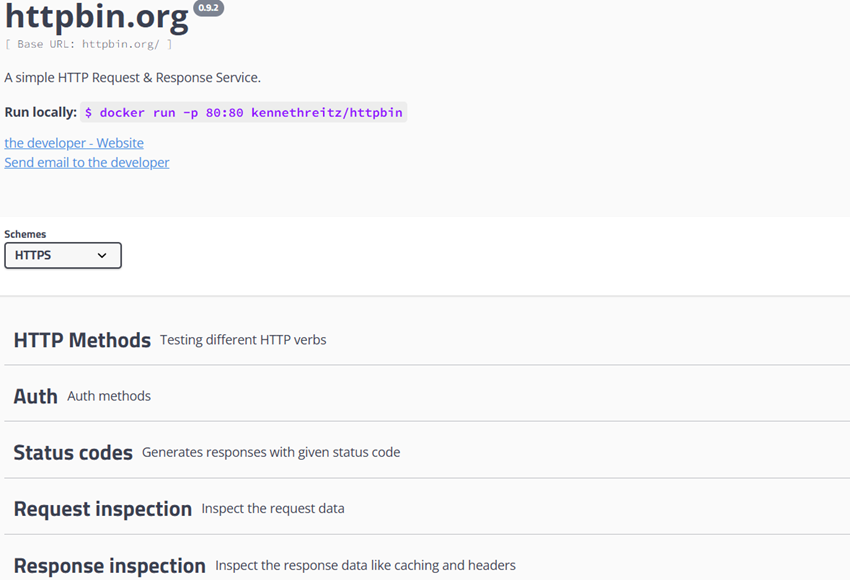Click the 'Run locally:' label
This screenshot has height=580, width=850.
pyautogui.click(x=41, y=112)
